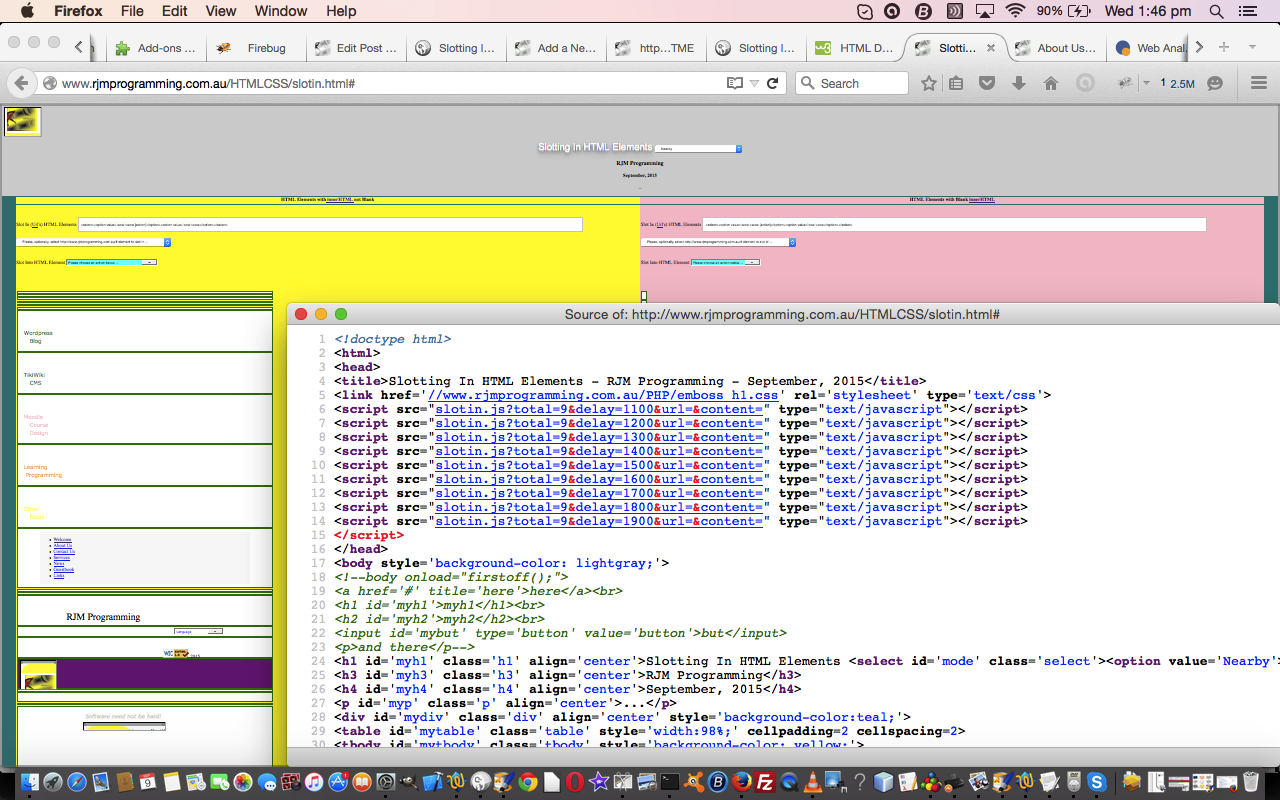Click the Learning Programming link in the sidebar
Viewport: 1280px width, 800px height.
[x=43, y=471]
